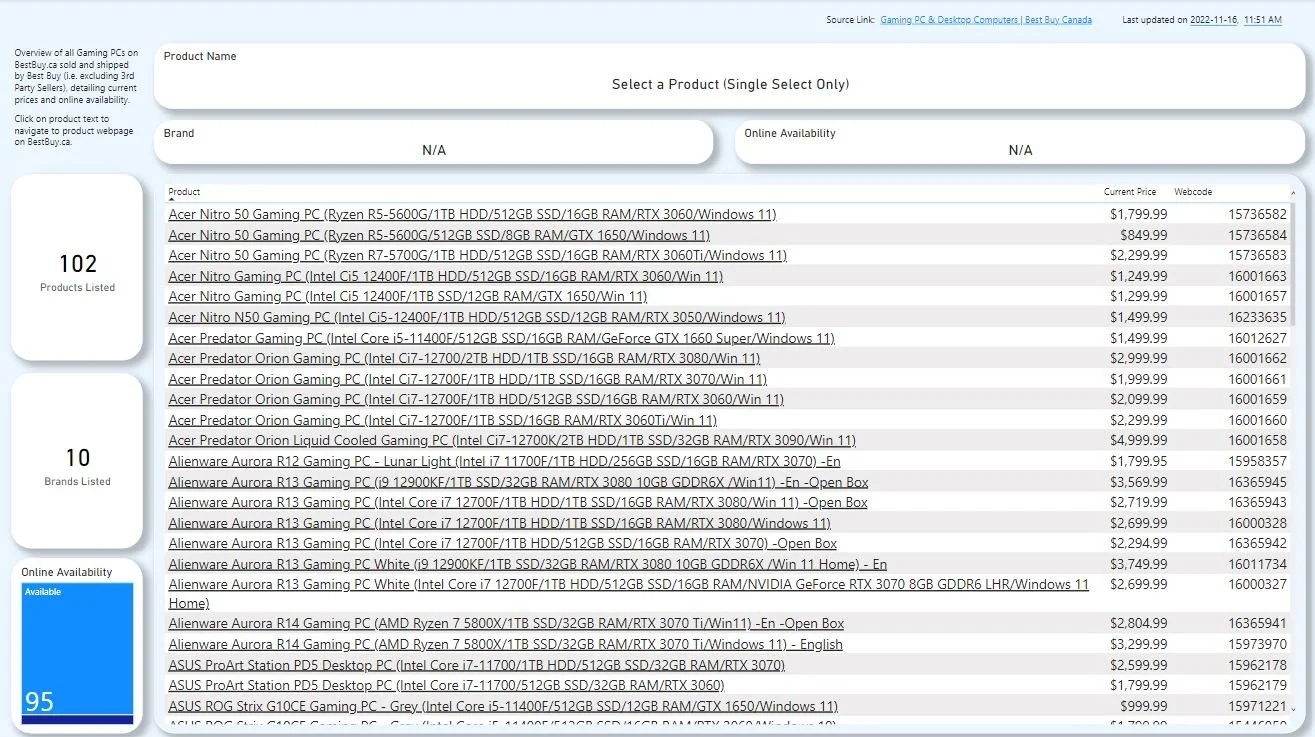Open Acer Predator Orion 512GB SSD RTX 3060 link
Image resolution: width=1315 pixels, height=737 pixels.
476,399
